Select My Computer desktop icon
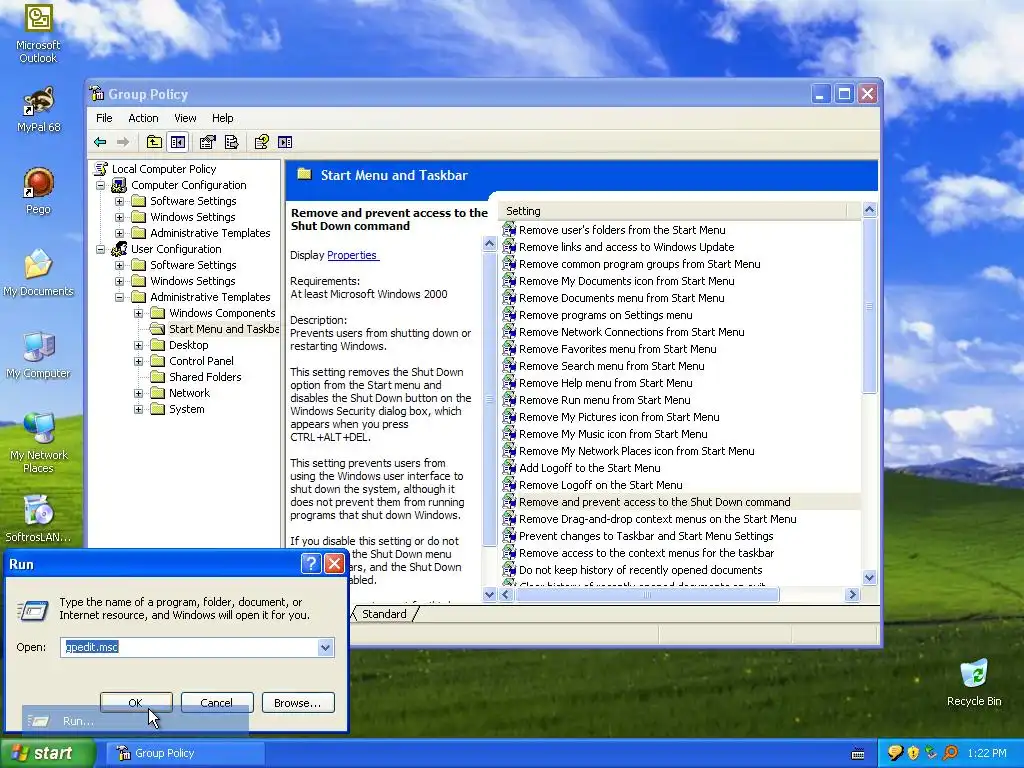 click(x=38, y=355)
